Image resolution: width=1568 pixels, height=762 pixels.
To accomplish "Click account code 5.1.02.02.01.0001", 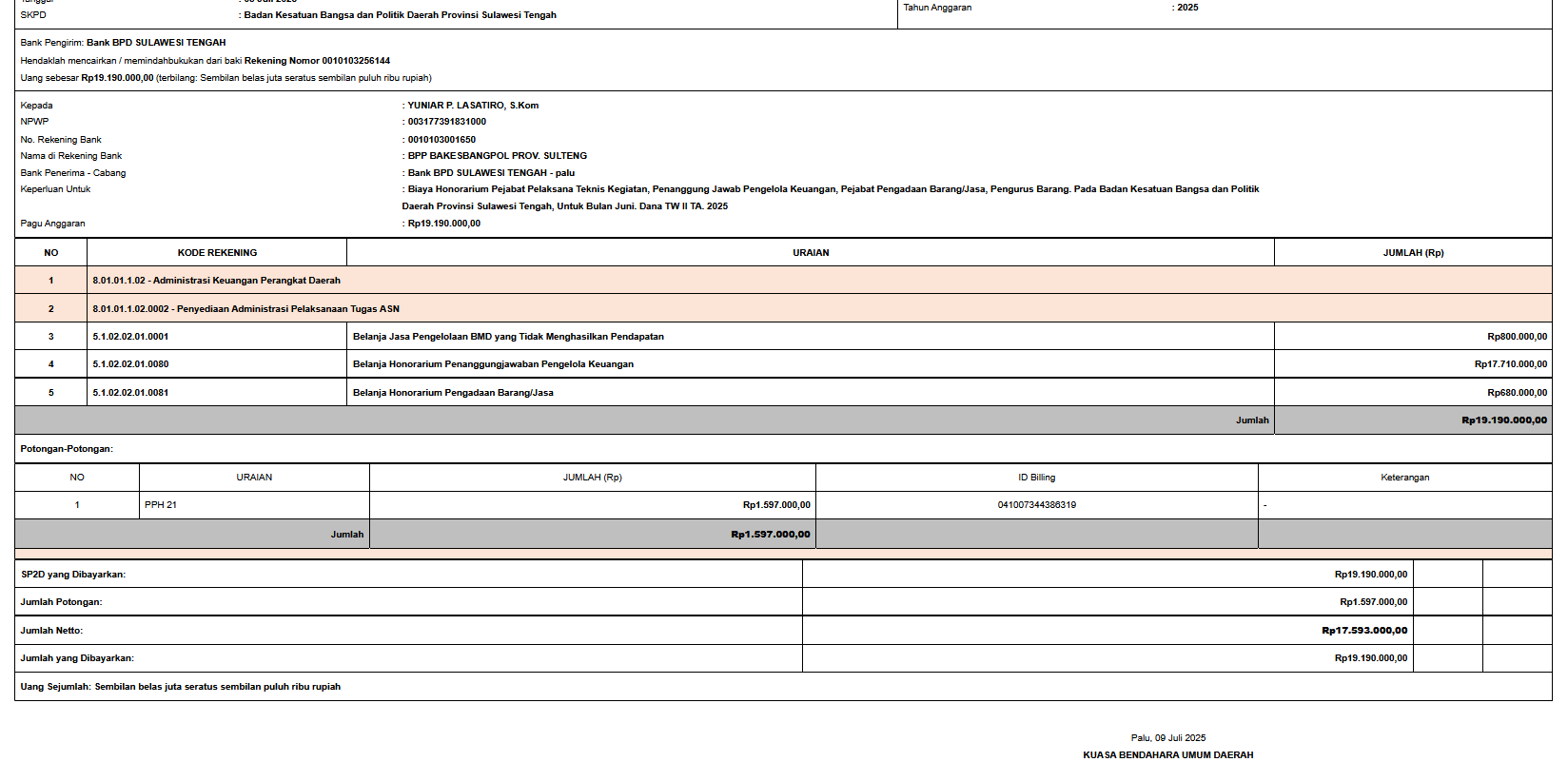I will 130,337.
